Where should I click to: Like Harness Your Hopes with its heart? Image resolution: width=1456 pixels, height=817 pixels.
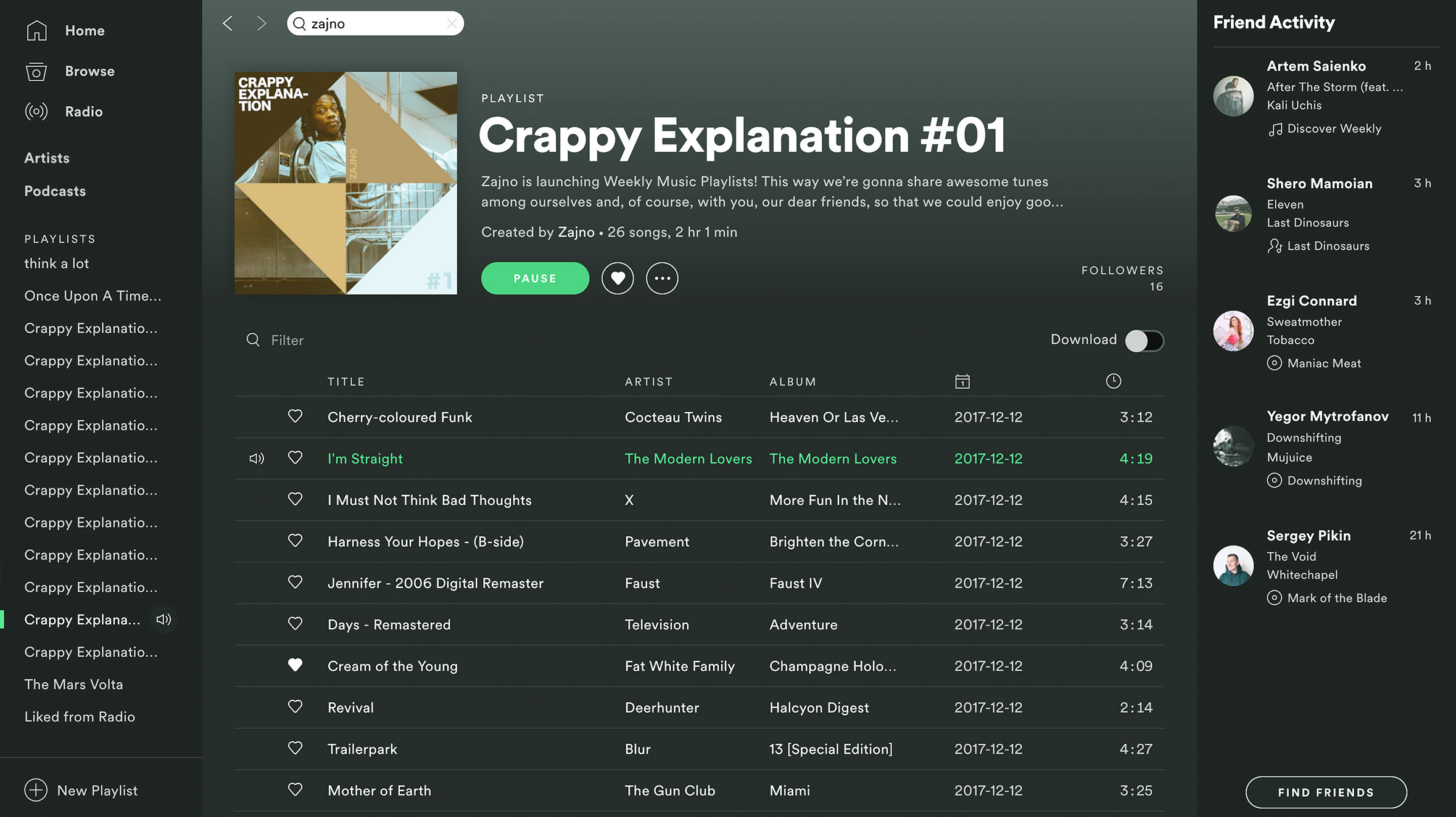click(x=296, y=541)
